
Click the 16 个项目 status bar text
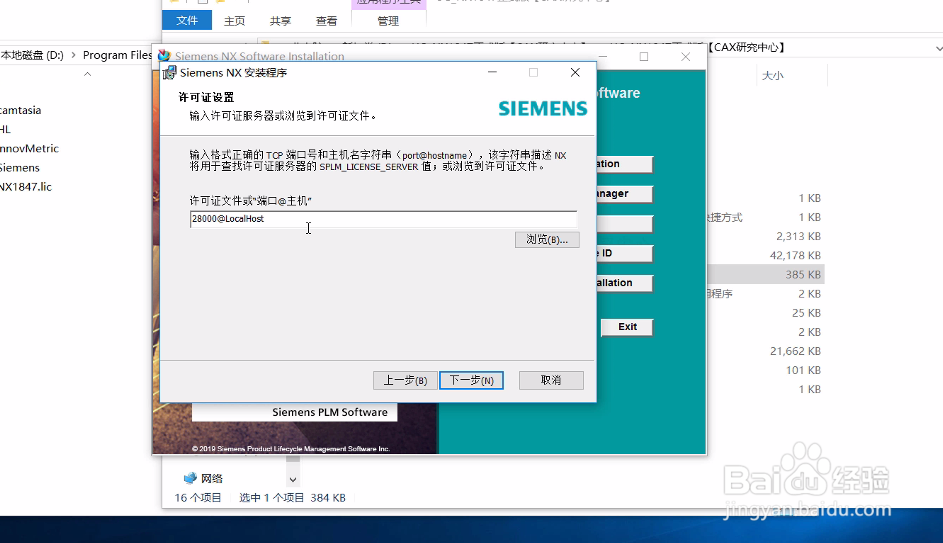[198, 498]
